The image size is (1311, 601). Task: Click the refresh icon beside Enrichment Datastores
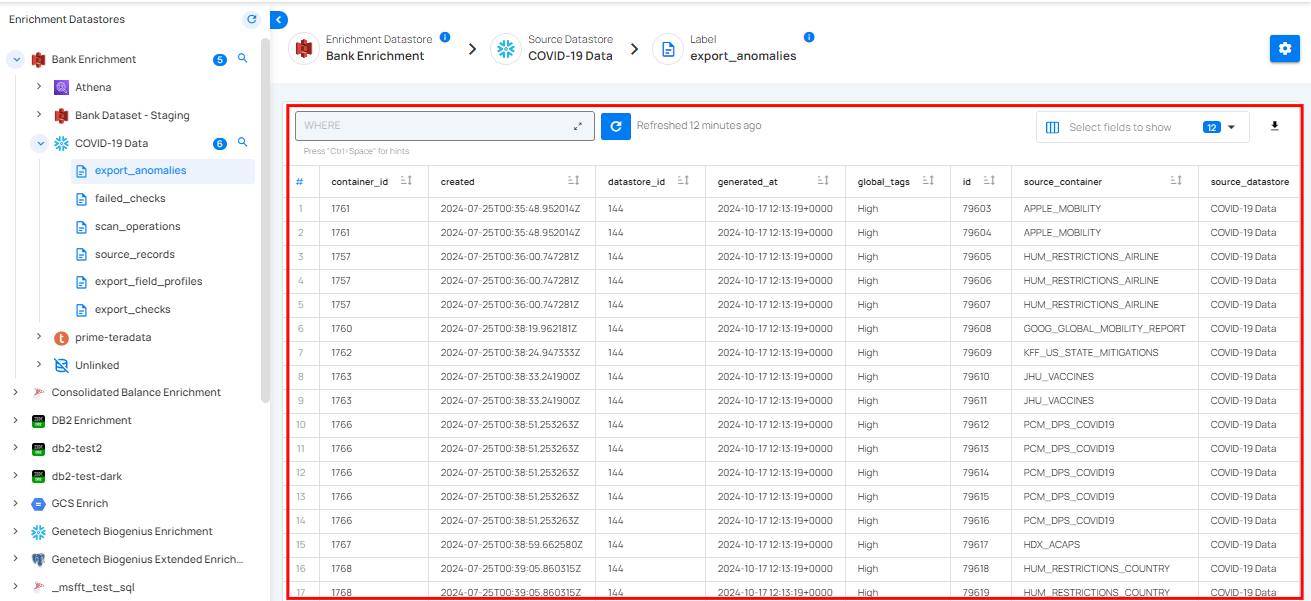(251, 19)
